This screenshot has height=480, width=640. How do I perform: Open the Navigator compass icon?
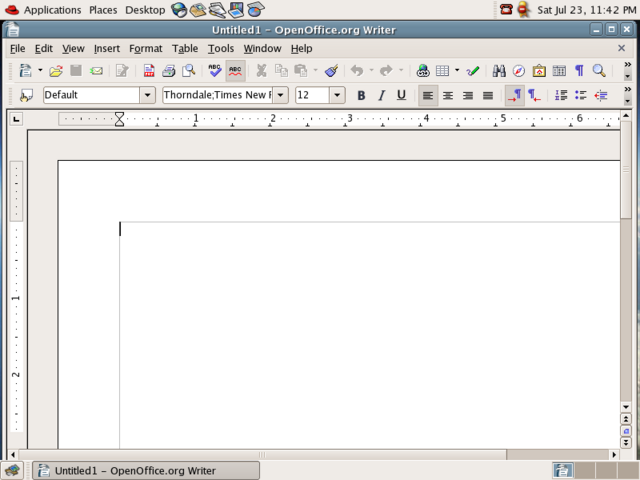tap(519, 71)
